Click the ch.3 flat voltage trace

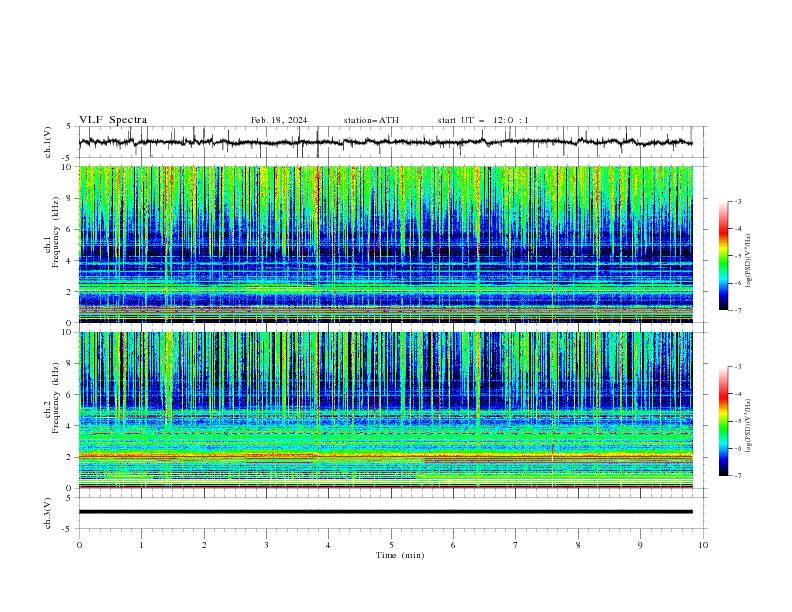(x=385, y=512)
